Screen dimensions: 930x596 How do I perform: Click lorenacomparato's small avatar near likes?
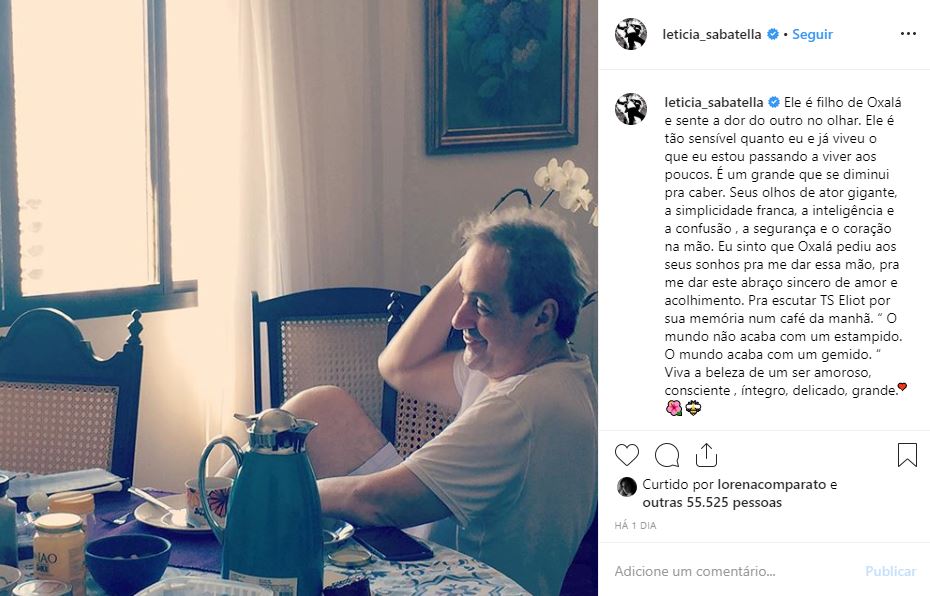click(626, 486)
